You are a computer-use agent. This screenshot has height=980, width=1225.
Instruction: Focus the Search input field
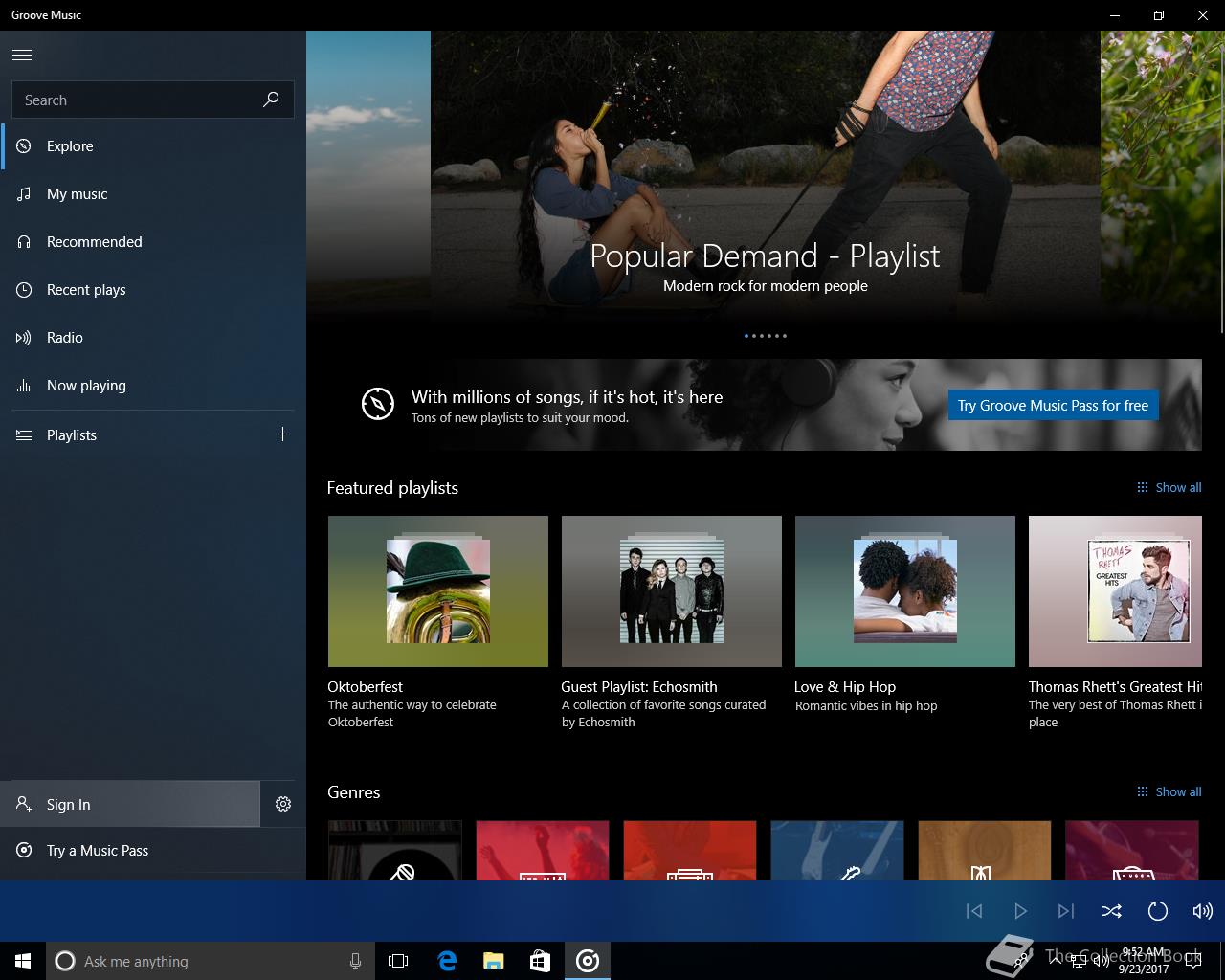[x=152, y=100]
